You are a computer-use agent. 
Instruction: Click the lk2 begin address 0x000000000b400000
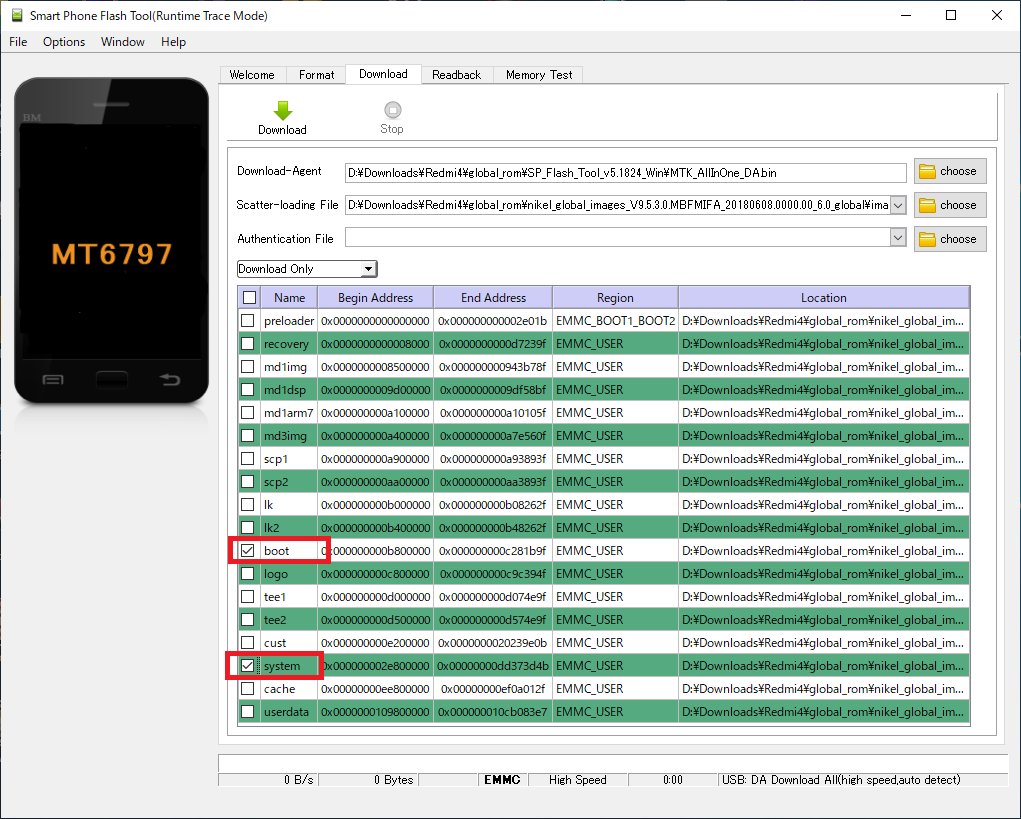[x=376, y=527]
